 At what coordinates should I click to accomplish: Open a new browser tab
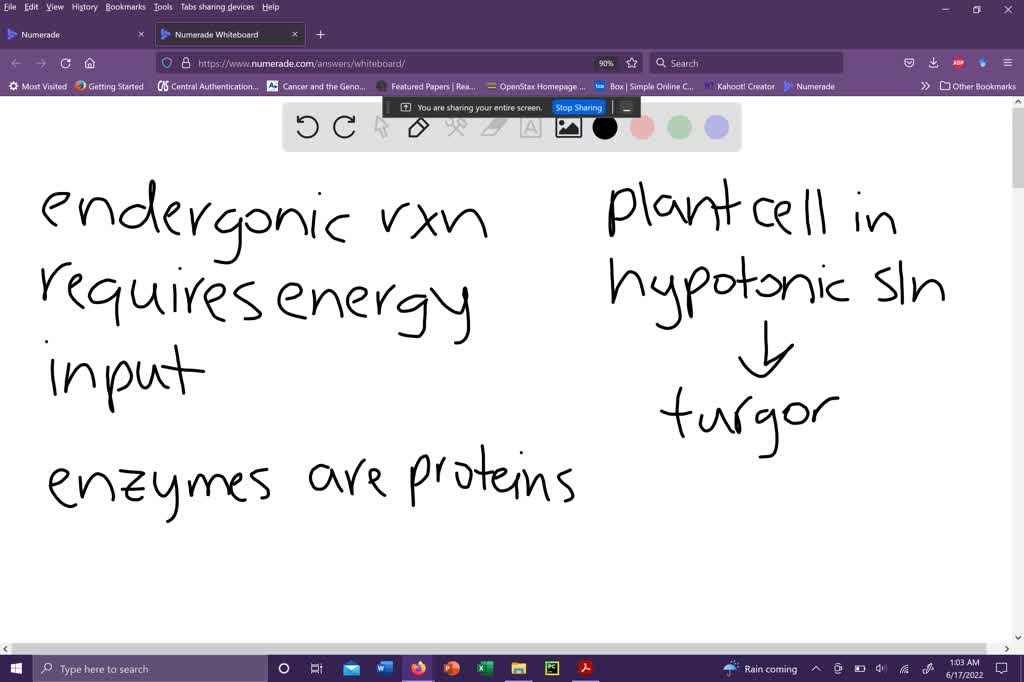click(x=320, y=35)
